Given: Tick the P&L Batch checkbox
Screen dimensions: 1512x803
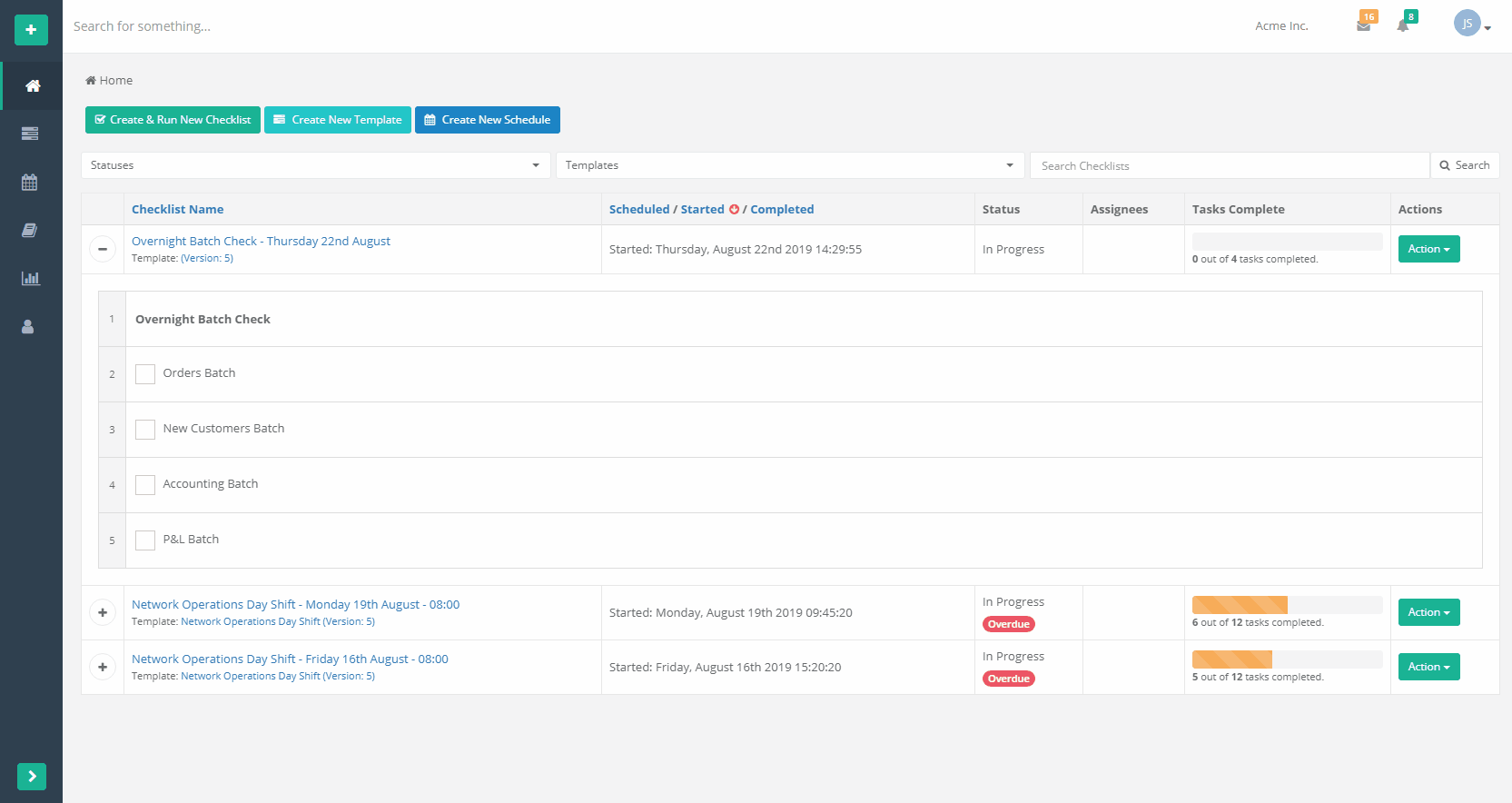Looking at the screenshot, I should (145, 540).
